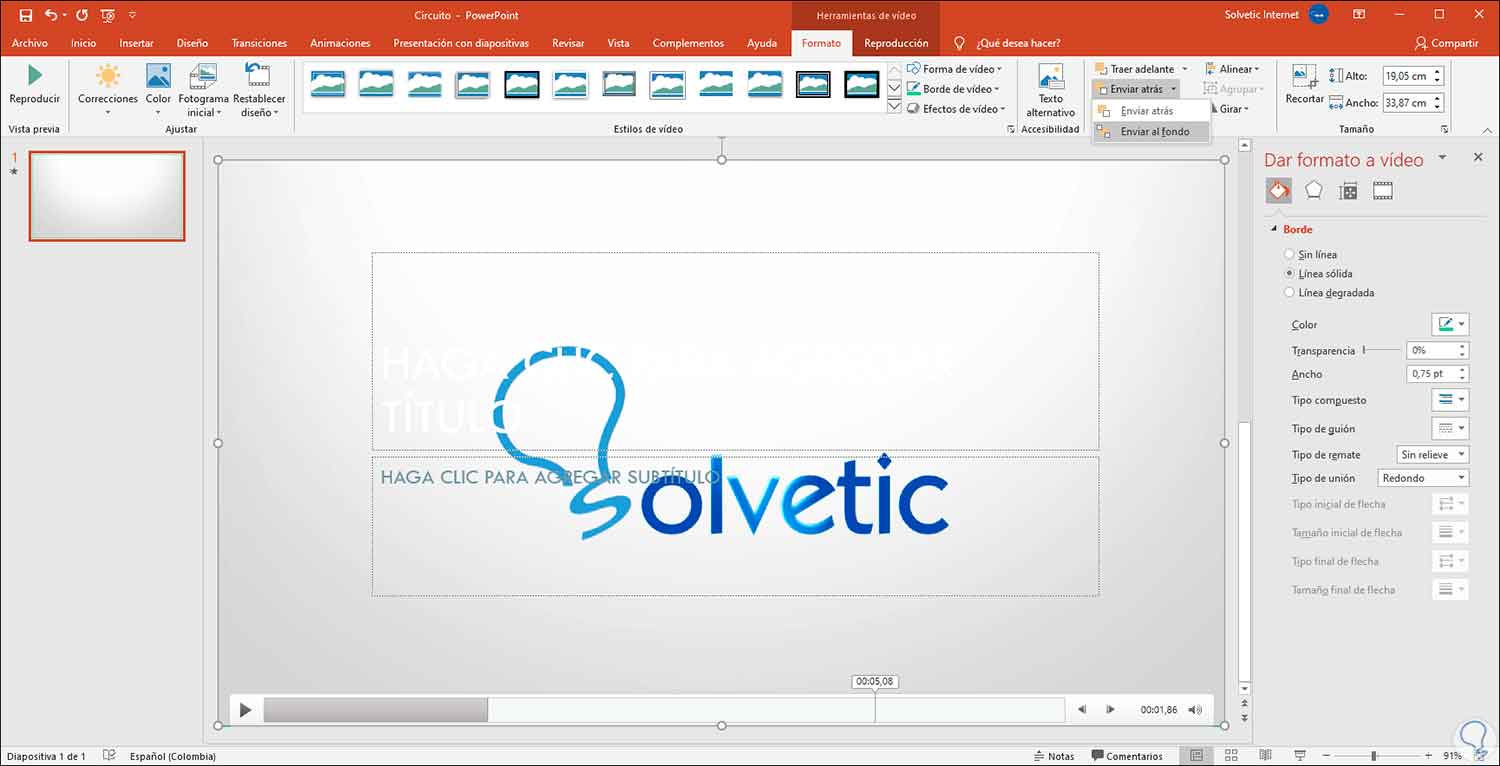This screenshot has height=766, width=1500.
Task: Choose Enviar al fondo menu item
Action: click(1150, 132)
